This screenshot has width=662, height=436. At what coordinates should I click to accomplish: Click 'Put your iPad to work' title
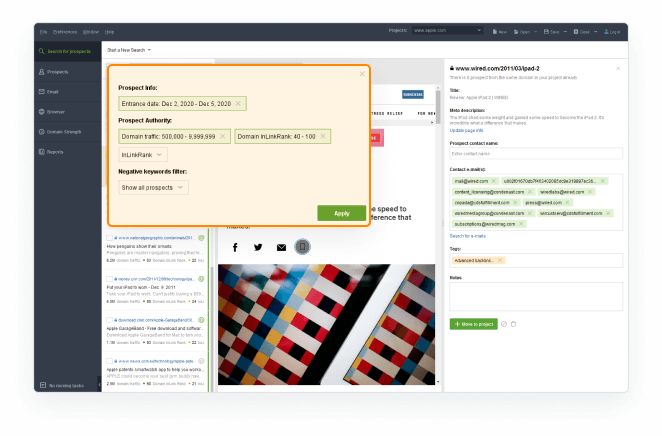click(141, 287)
